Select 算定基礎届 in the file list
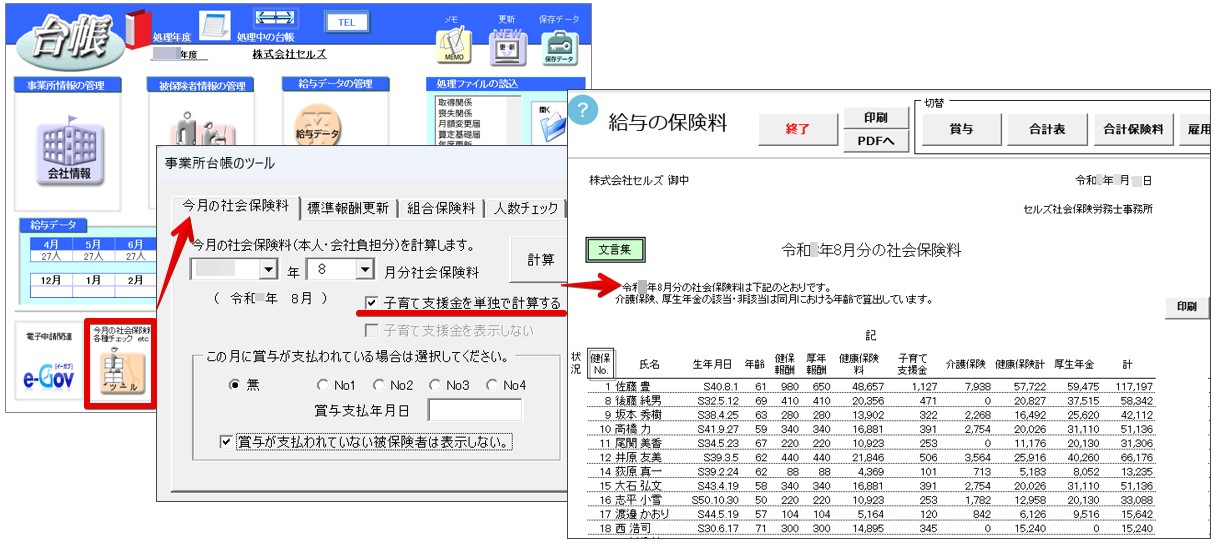The image size is (1216, 543). click(460, 134)
